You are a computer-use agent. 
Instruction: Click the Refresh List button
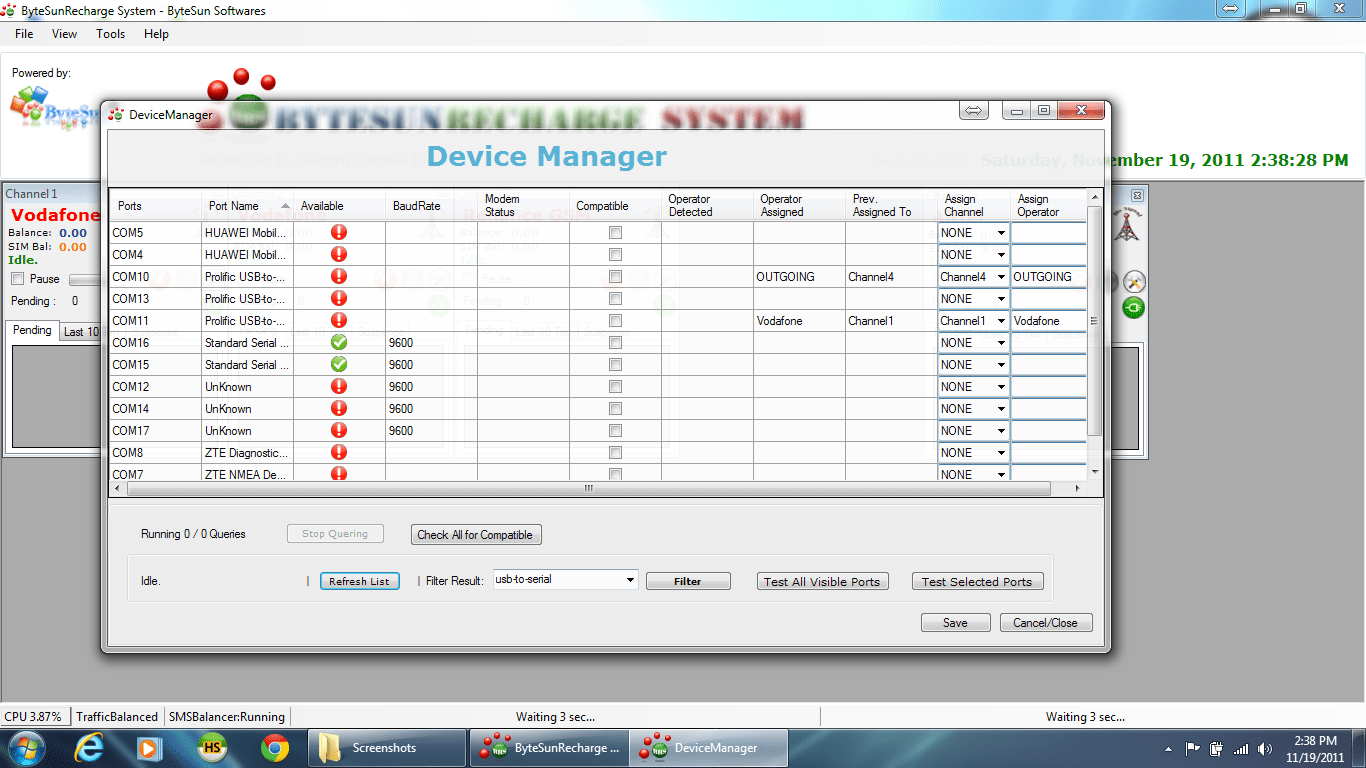point(359,581)
